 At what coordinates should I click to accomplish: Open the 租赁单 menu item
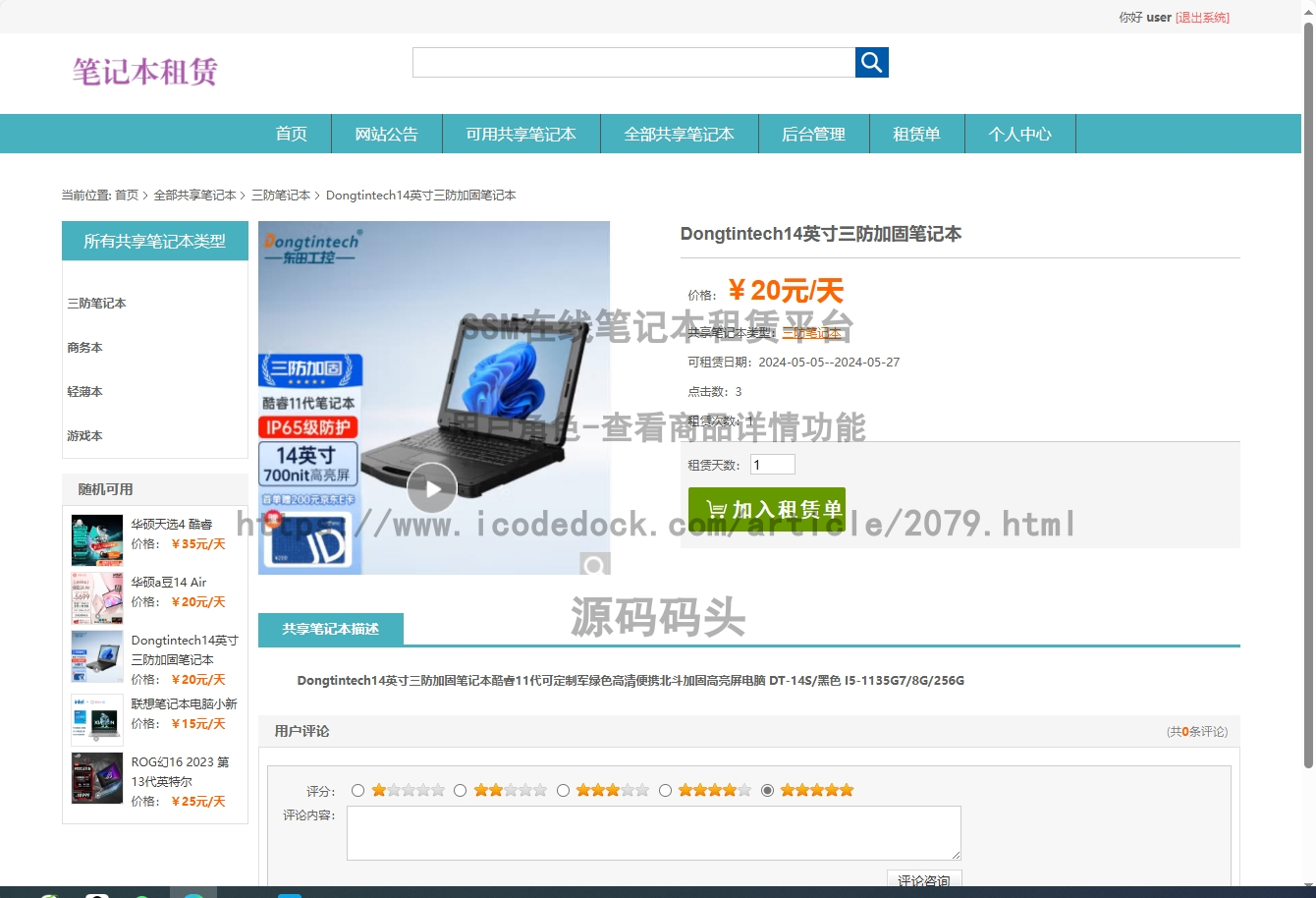point(917,134)
